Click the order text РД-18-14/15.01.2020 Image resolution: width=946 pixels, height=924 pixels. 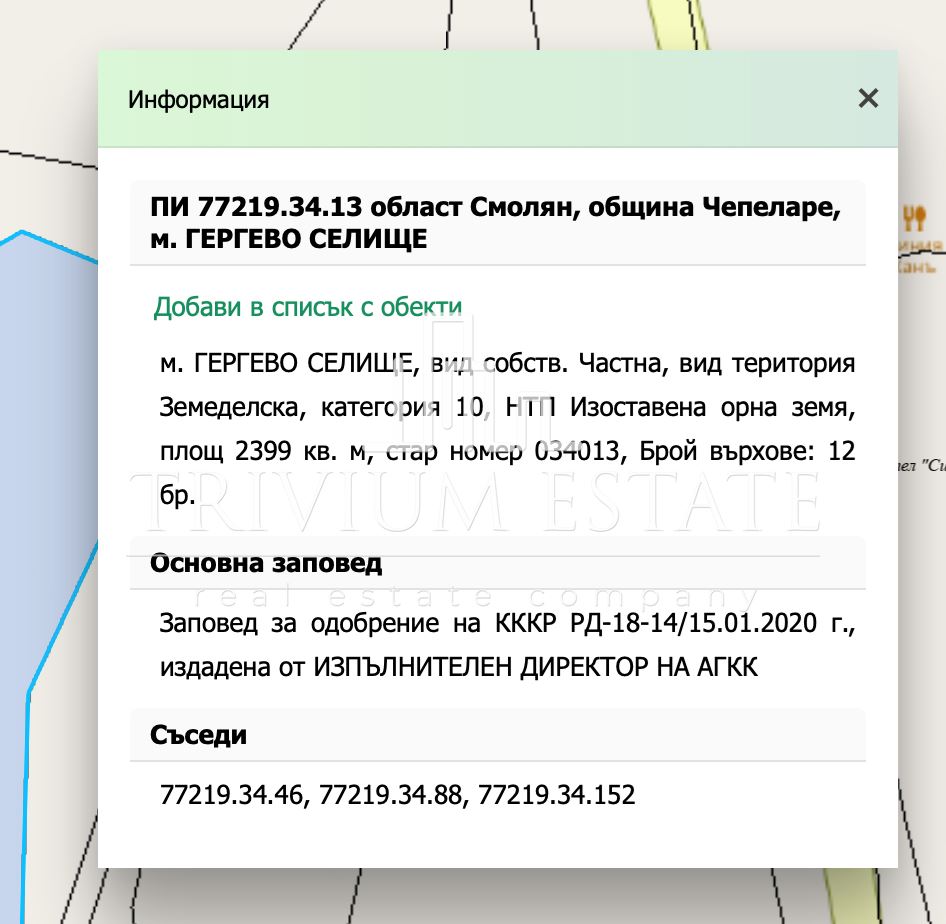coord(693,623)
